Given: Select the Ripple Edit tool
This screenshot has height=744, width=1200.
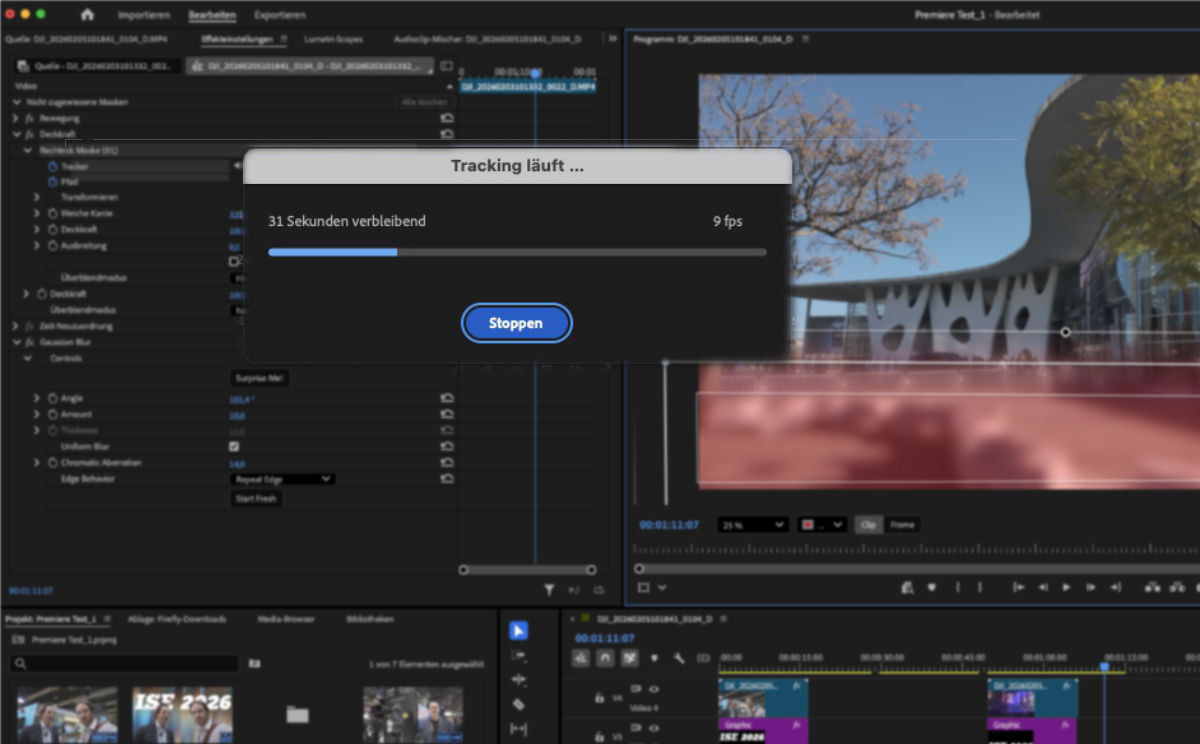Looking at the screenshot, I should pos(518,680).
